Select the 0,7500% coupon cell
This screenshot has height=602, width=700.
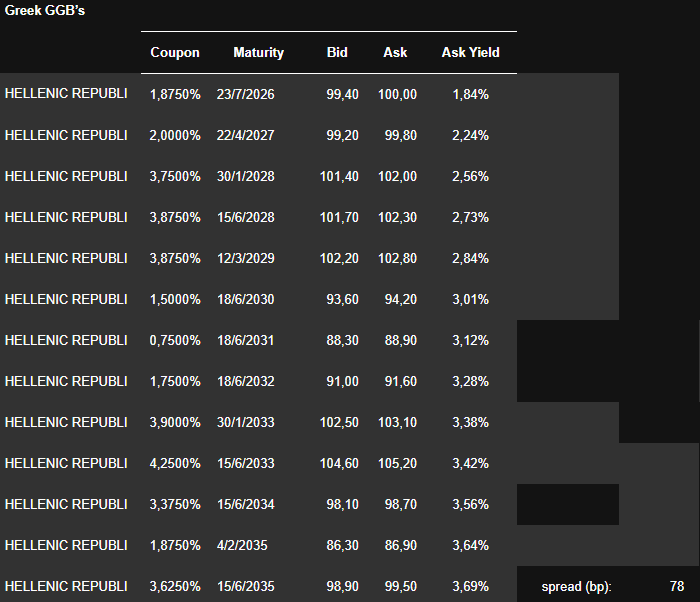(x=175, y=340)
